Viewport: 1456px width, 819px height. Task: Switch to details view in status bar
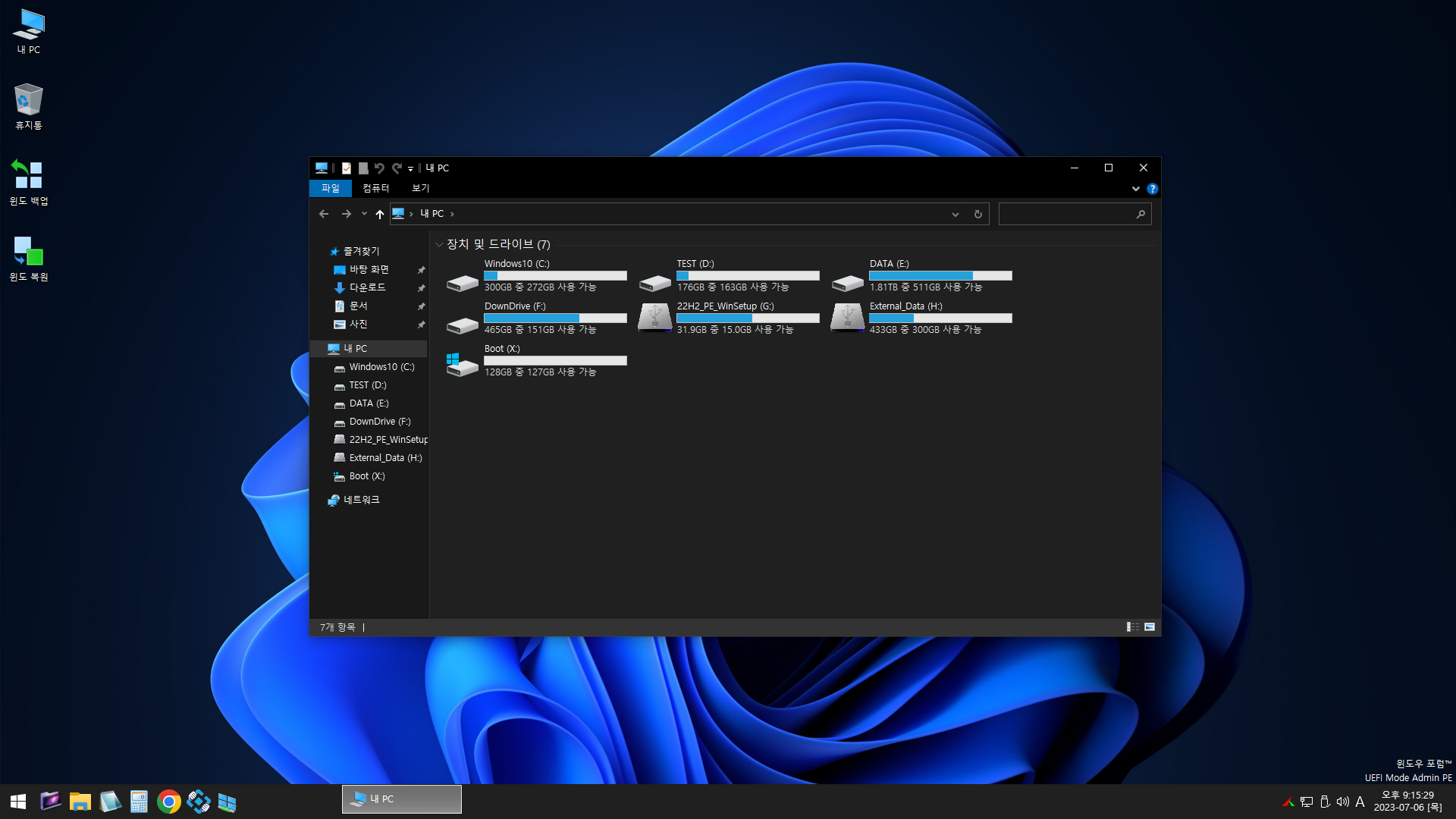[x=1133, y=627]
